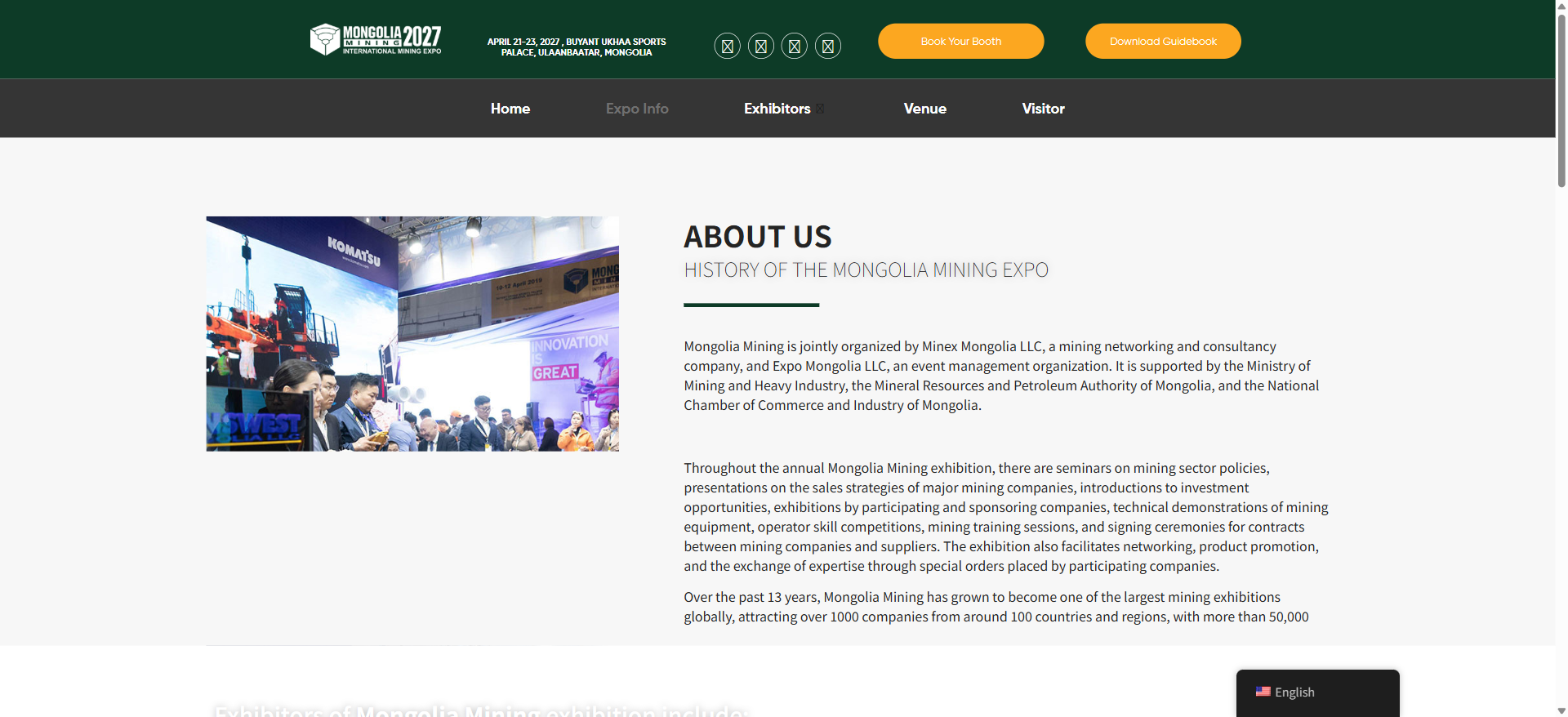This screenshot has width=1568, height=717.
Task: Click the "ABOUT US" heading
Action: (x=758, y=237)
